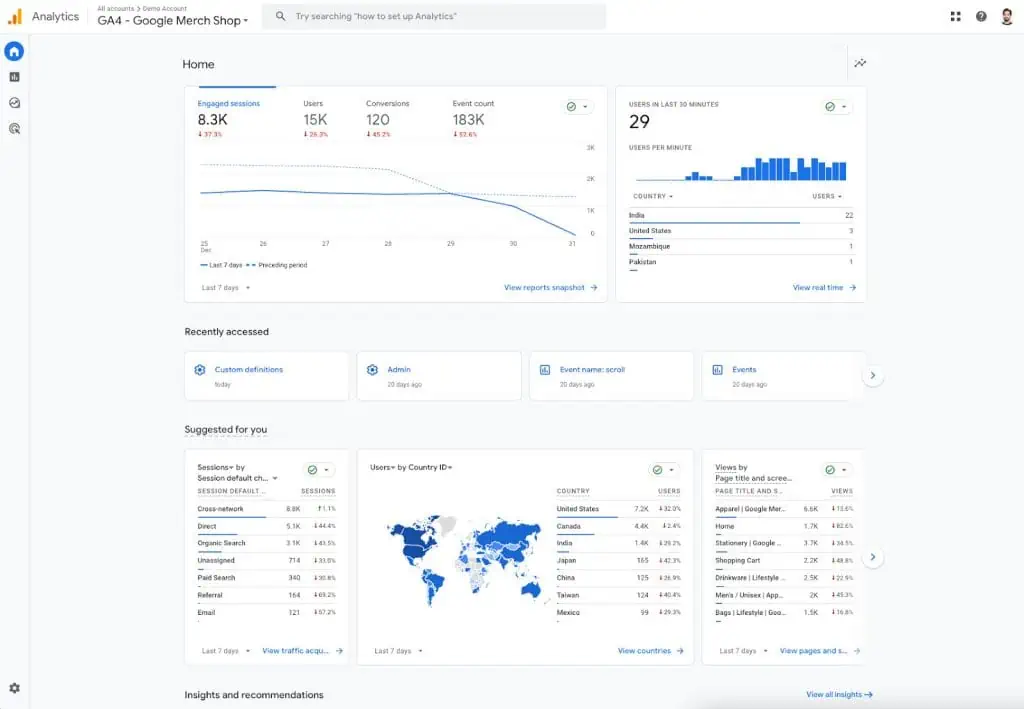
Task: Open the insights sparkle icon near Home title
Action: tap(860, 63)
